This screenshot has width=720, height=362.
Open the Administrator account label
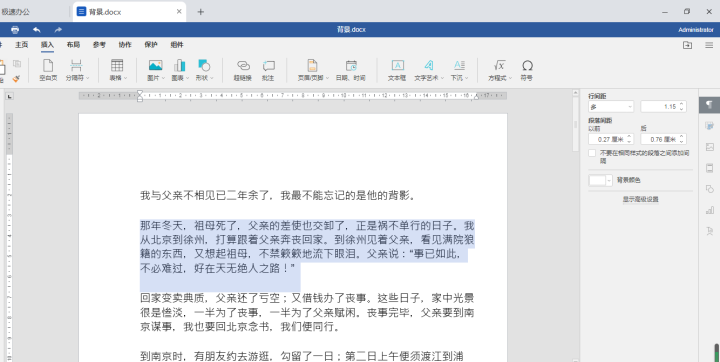696,29
